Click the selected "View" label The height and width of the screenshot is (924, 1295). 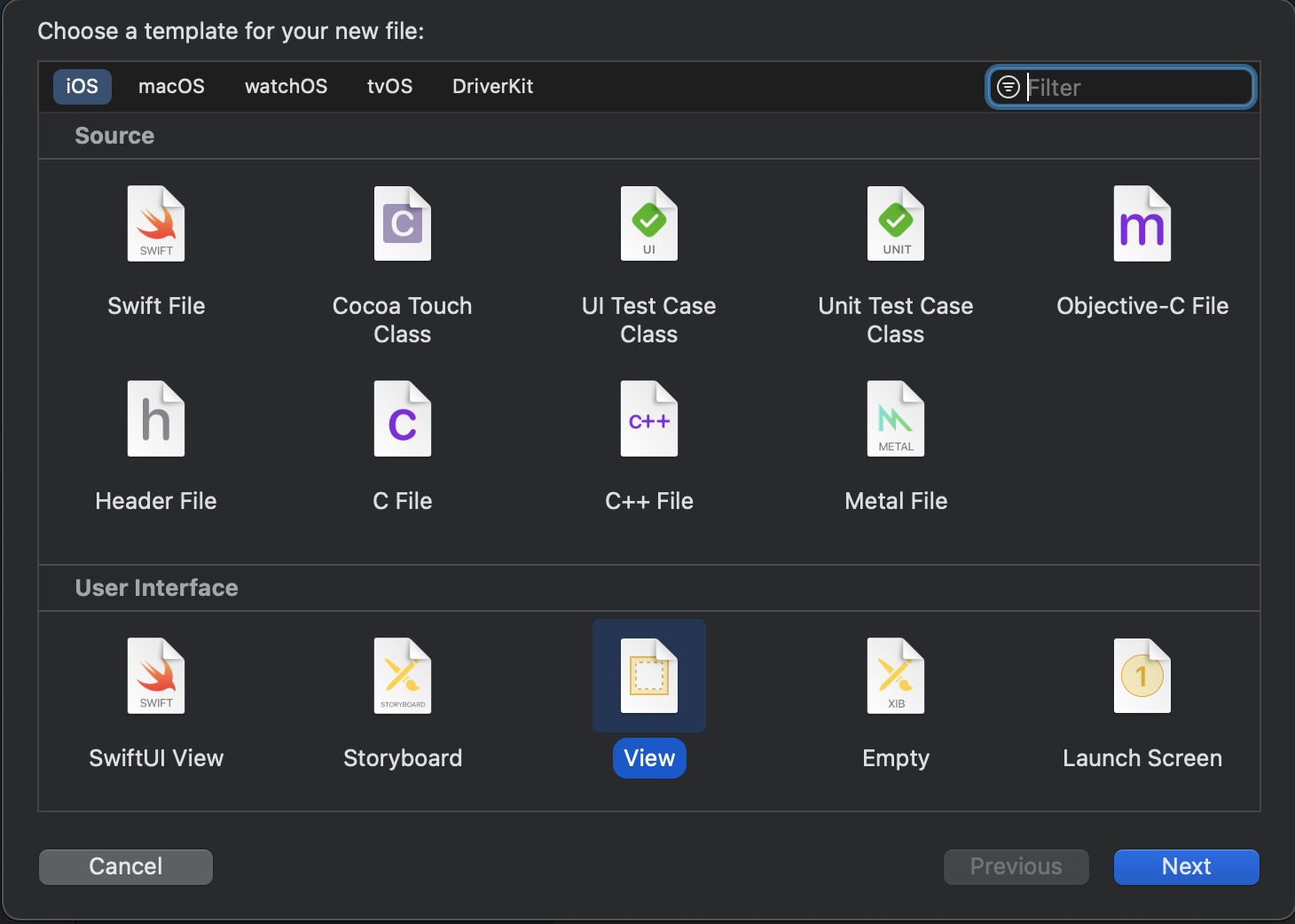649,758
